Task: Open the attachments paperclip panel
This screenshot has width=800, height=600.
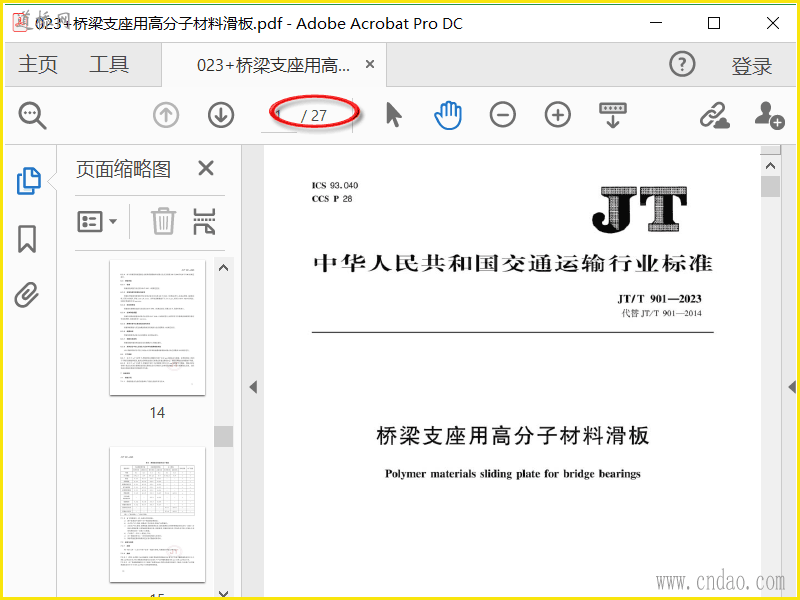Action: pyautogui.click(x=27, y=294)
